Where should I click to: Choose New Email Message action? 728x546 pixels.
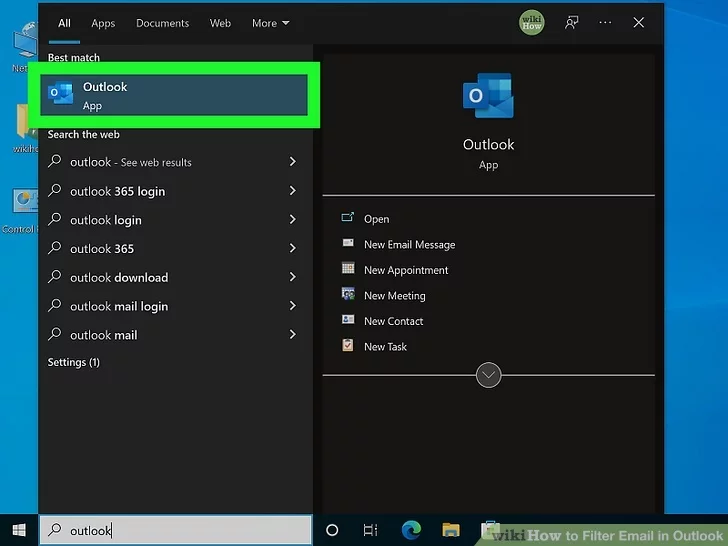click(410, 245)
